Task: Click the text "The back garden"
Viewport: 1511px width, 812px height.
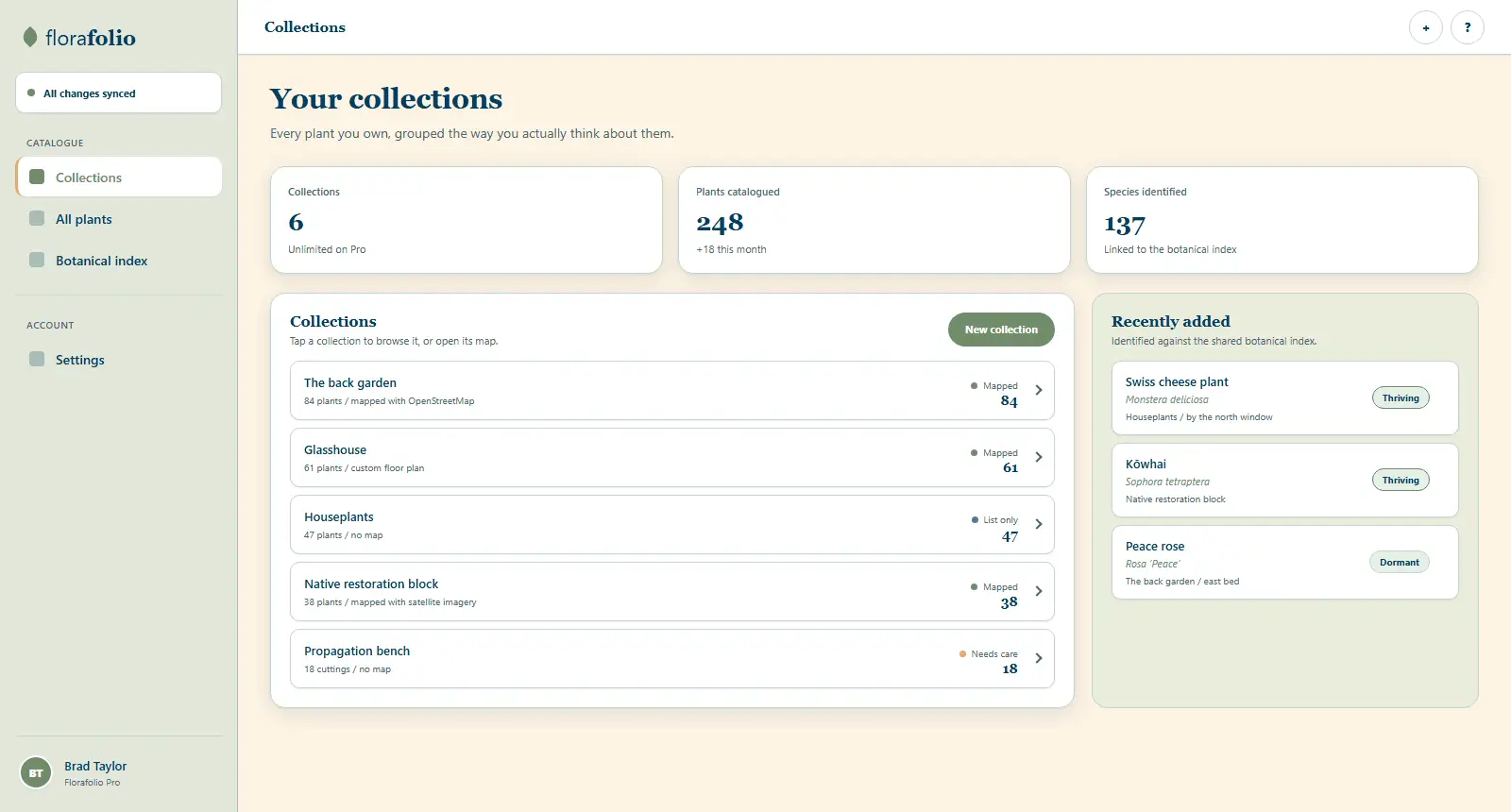Action: 350,382
